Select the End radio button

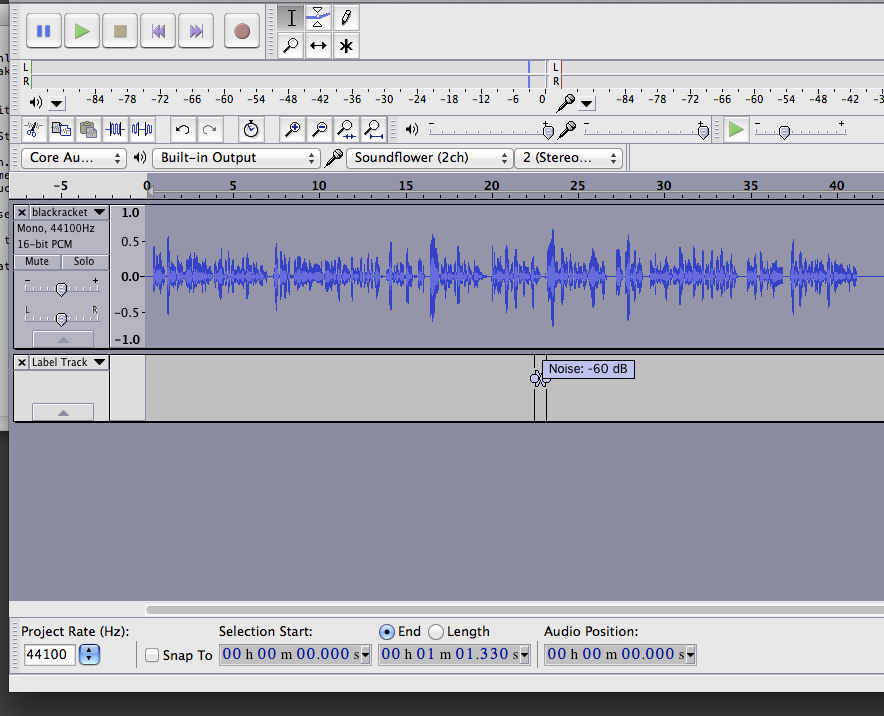click(x=387, y=632)
